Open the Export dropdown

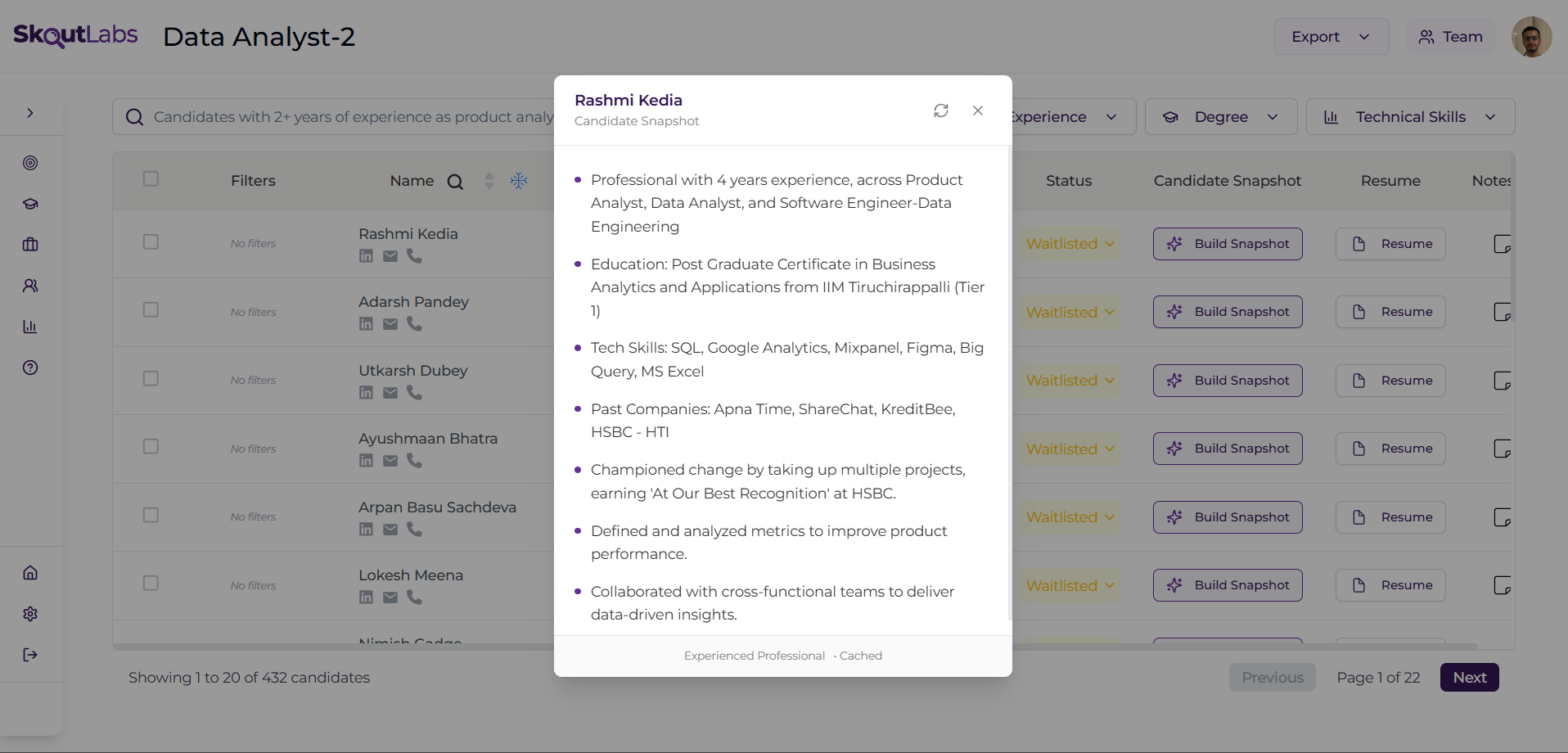click(x=1331, y=37)
